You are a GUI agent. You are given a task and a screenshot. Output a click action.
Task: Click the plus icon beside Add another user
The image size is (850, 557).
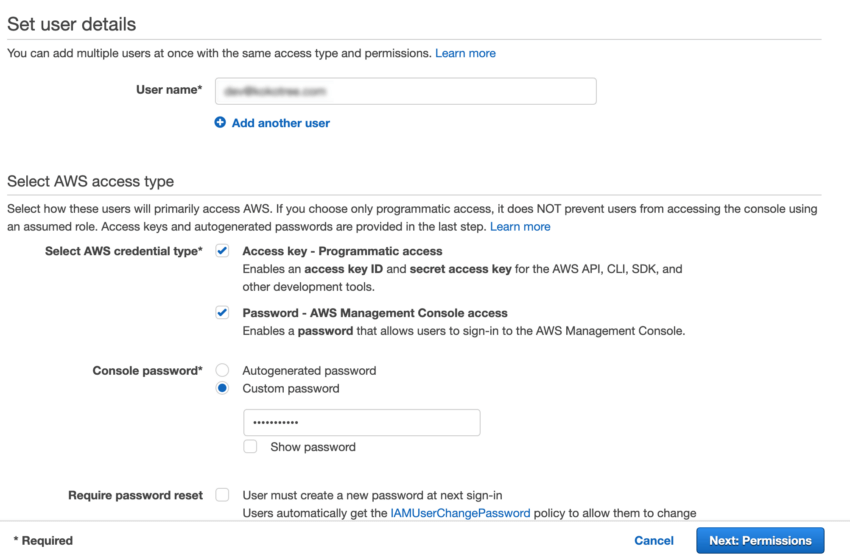pos(220,122)
